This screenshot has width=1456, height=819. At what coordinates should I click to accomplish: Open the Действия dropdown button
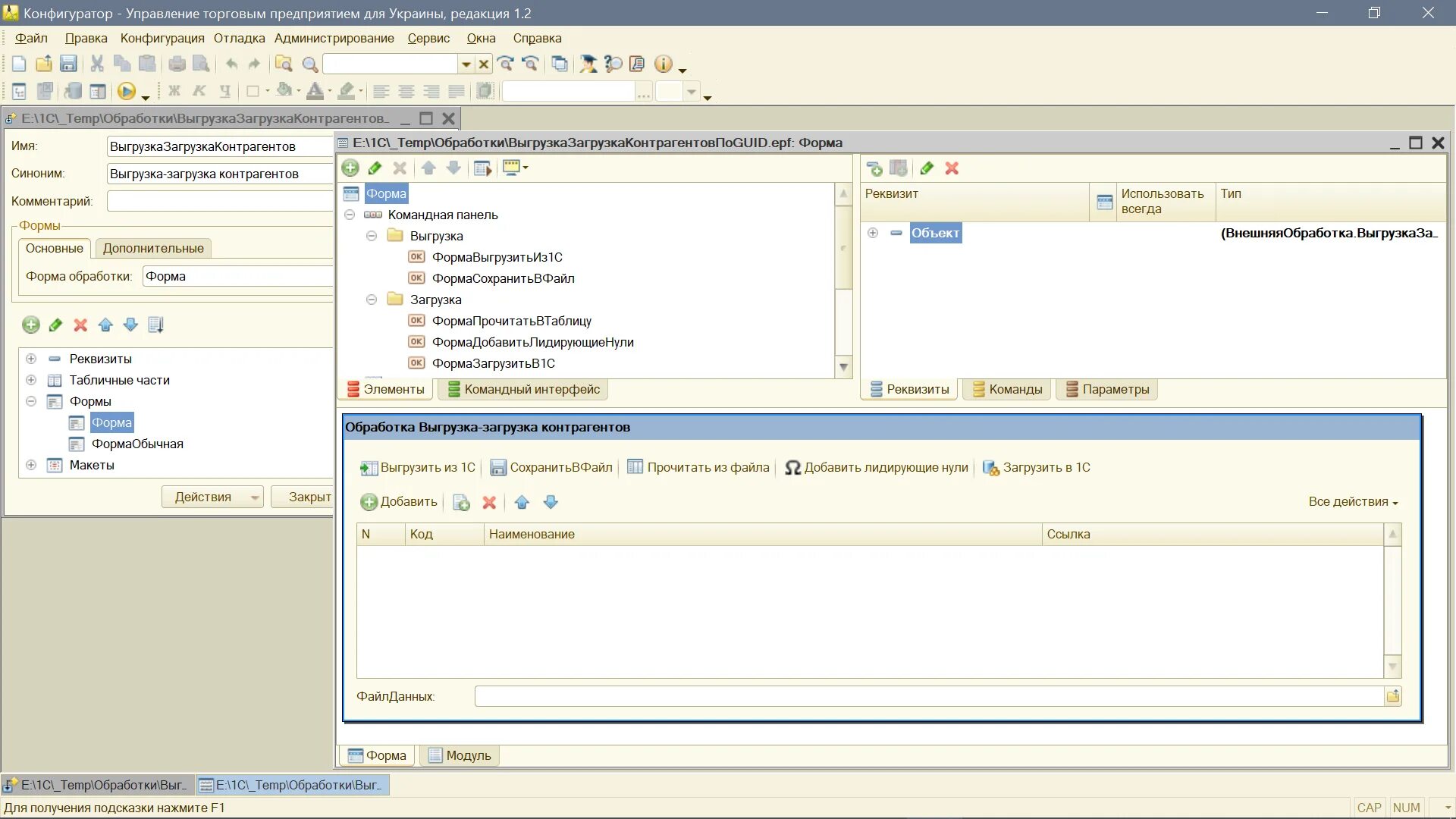pyautogui.click(x=212, y=497)
